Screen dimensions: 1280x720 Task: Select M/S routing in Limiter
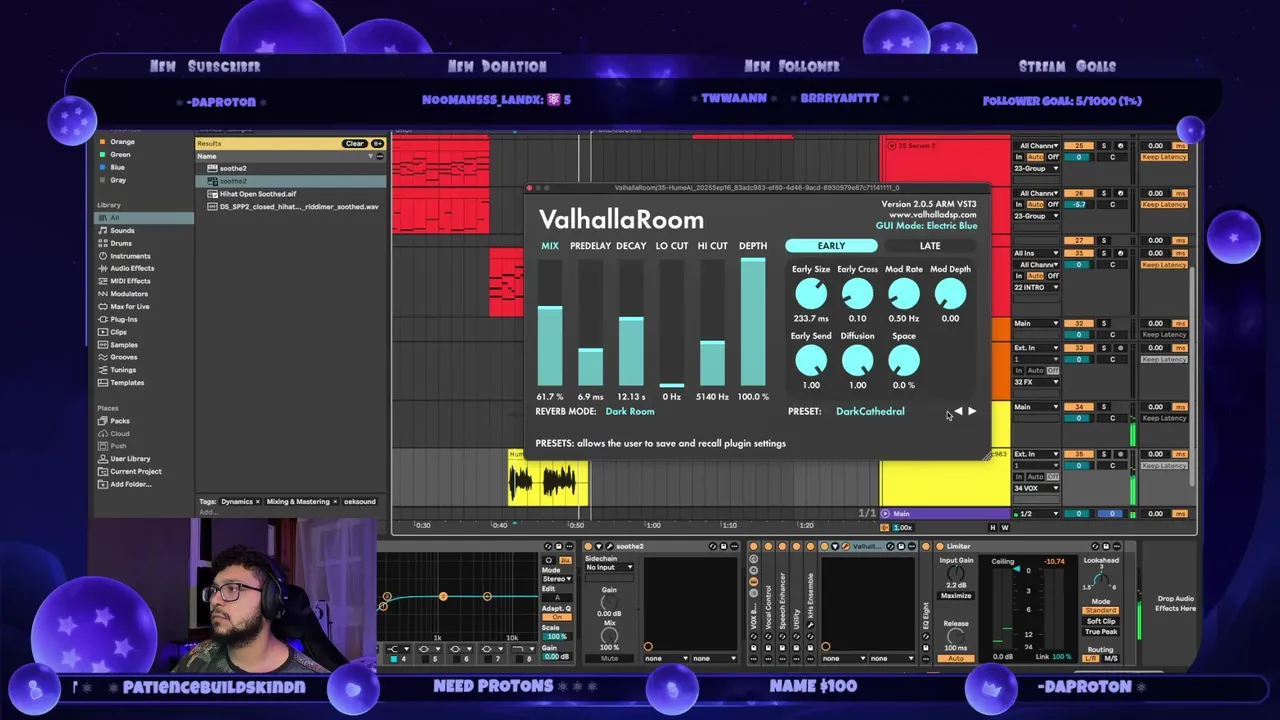[1111, 658]
